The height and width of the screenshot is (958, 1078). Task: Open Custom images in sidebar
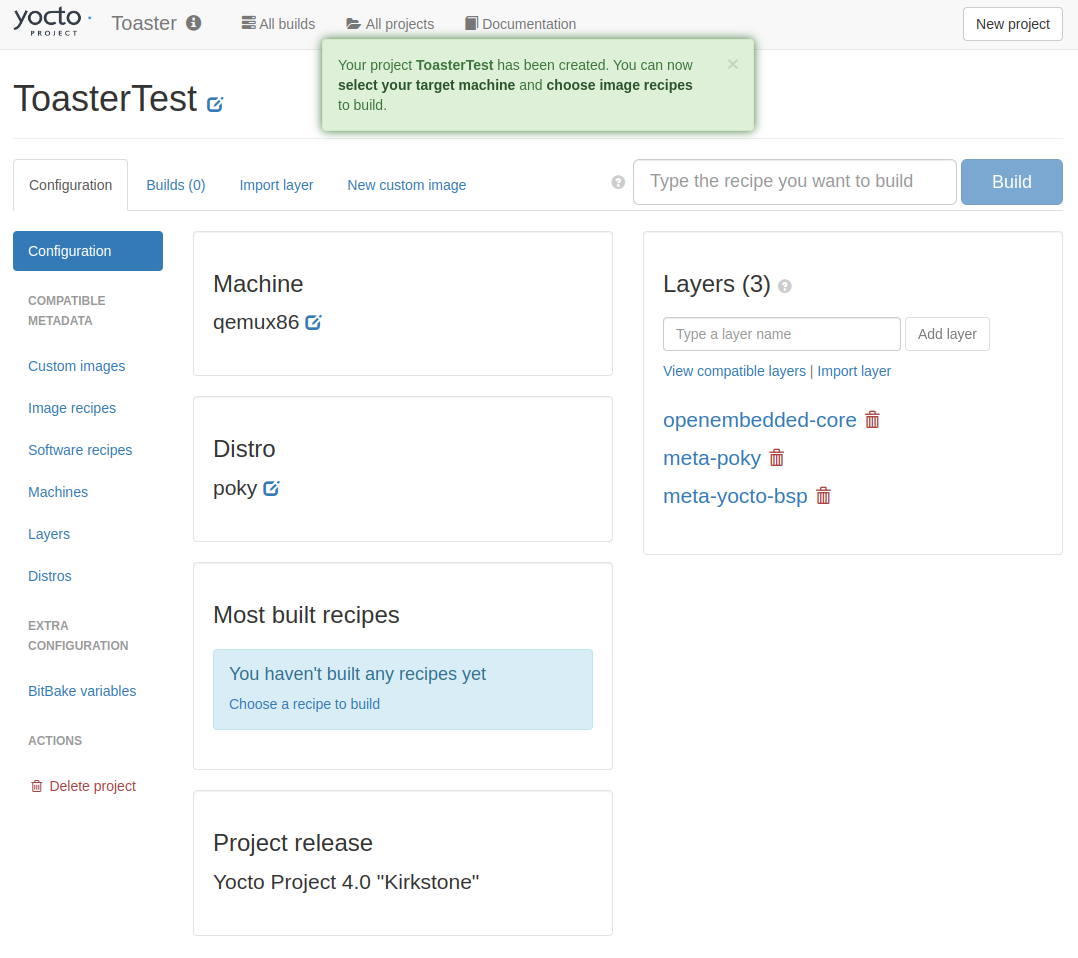(x=76, y=366)
